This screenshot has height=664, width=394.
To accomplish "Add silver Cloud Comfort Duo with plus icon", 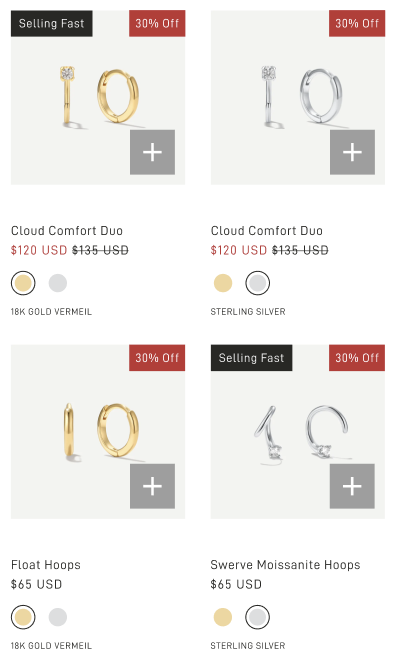I will tap(352, 152).
